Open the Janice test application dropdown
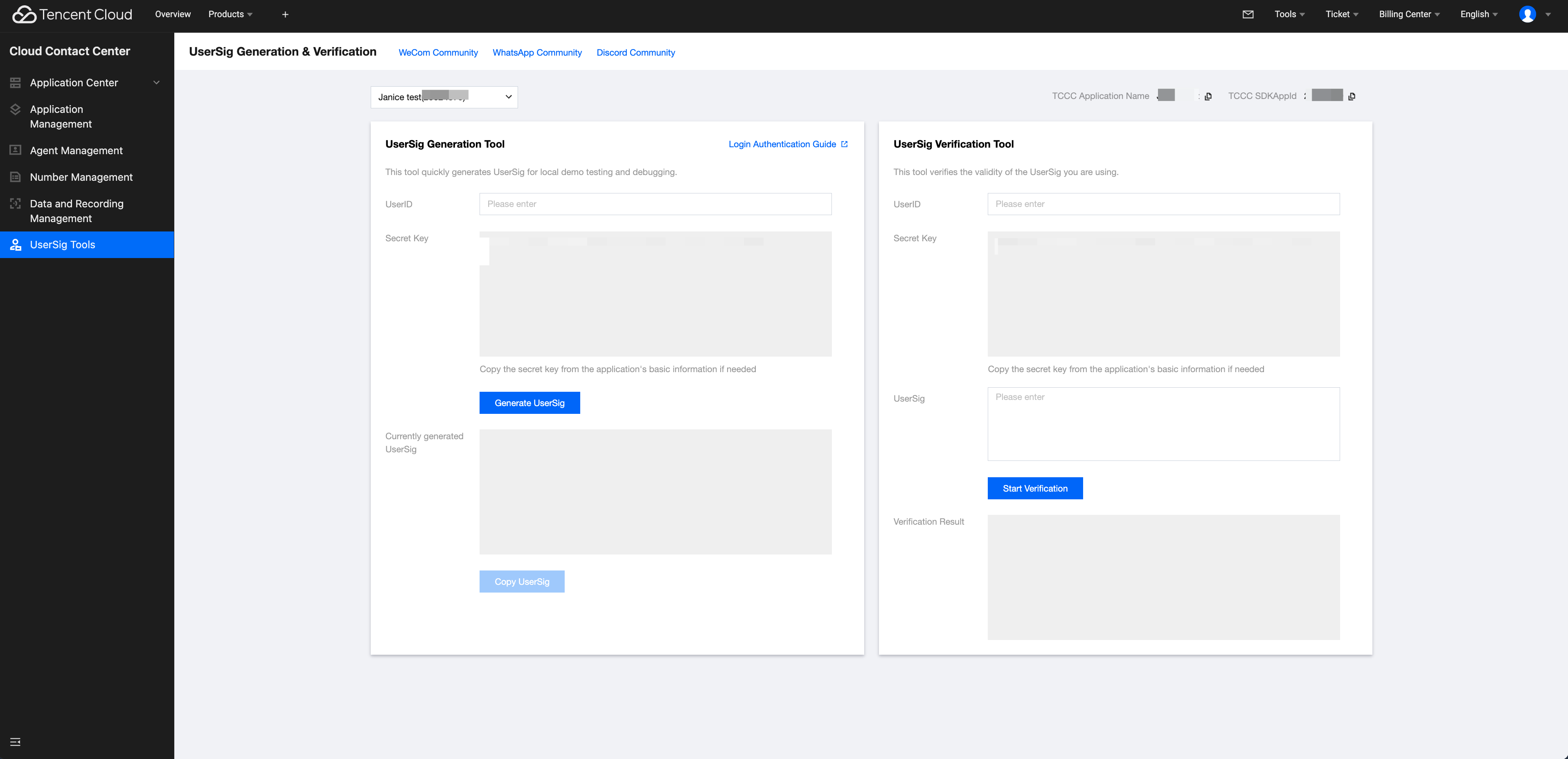Viewport: 1568px width, 759px height. tap(444, 97)
